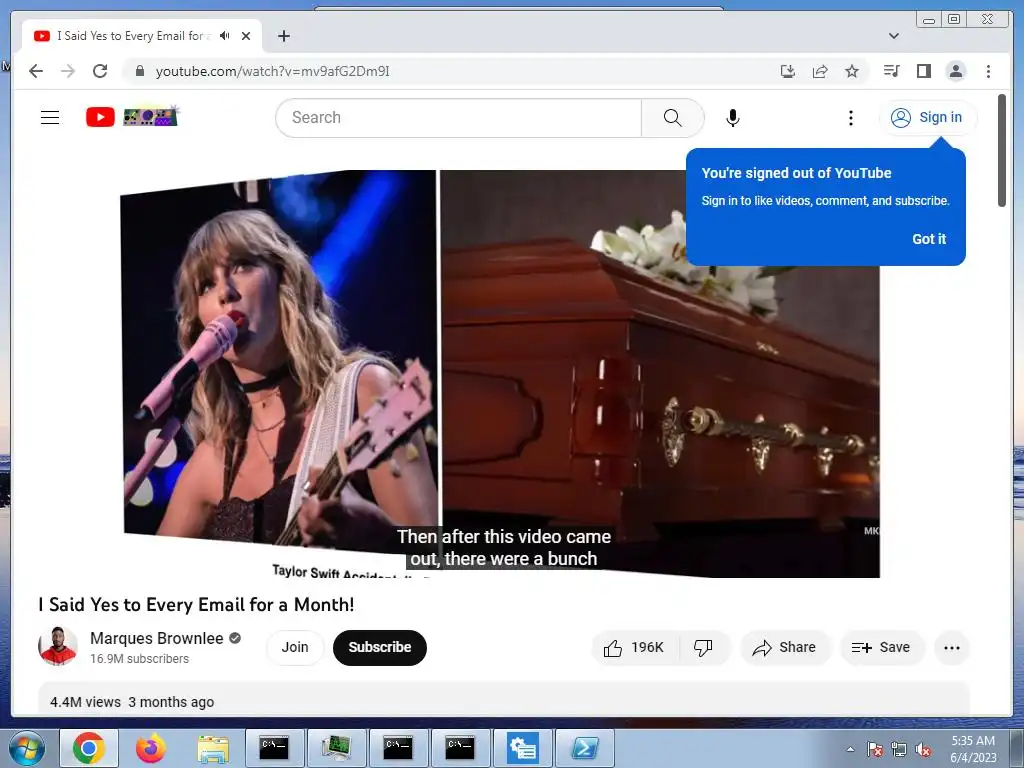This screenshot has width=1024, height=768.
Task: Show hidden tray icons arrow
Action: point(850,749)
